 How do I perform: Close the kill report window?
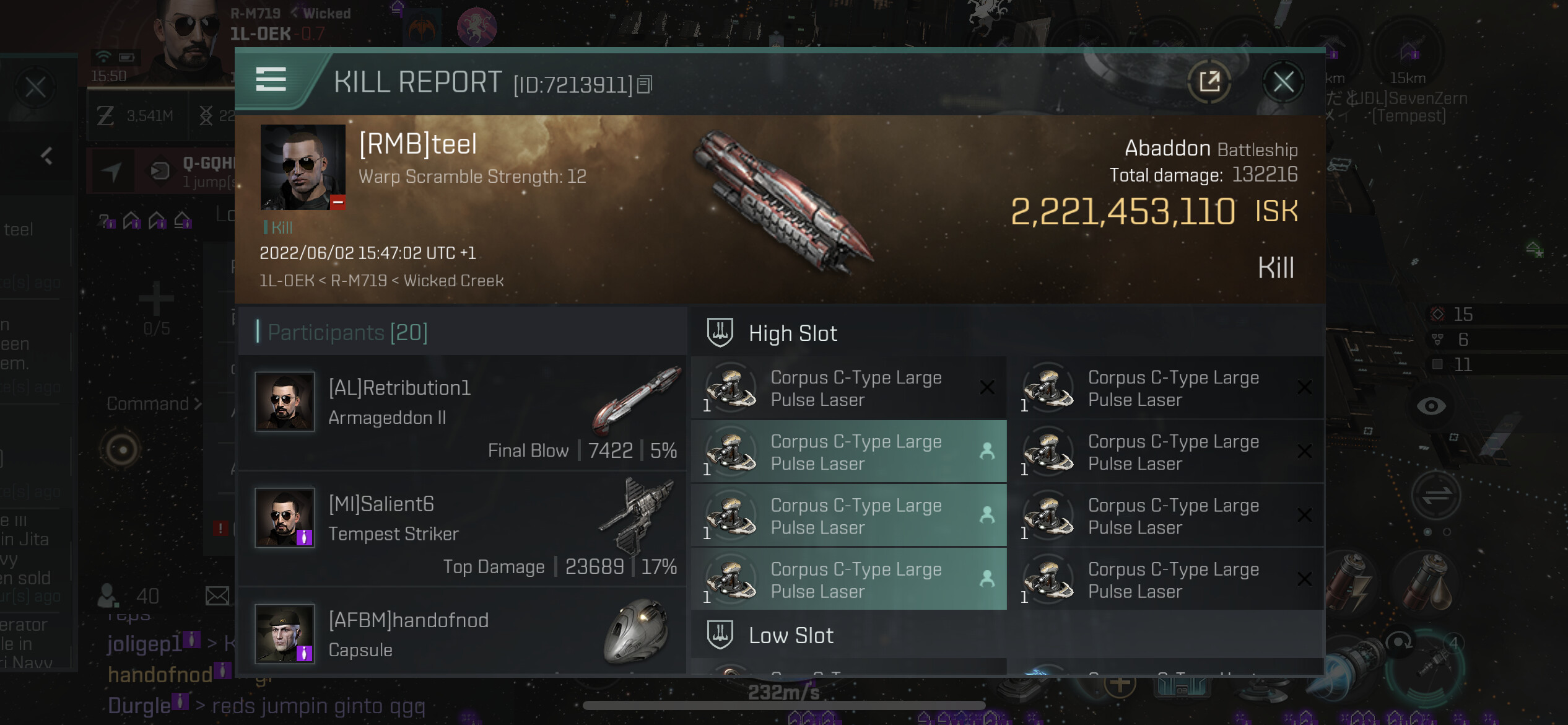click(x=1283, y=81)
